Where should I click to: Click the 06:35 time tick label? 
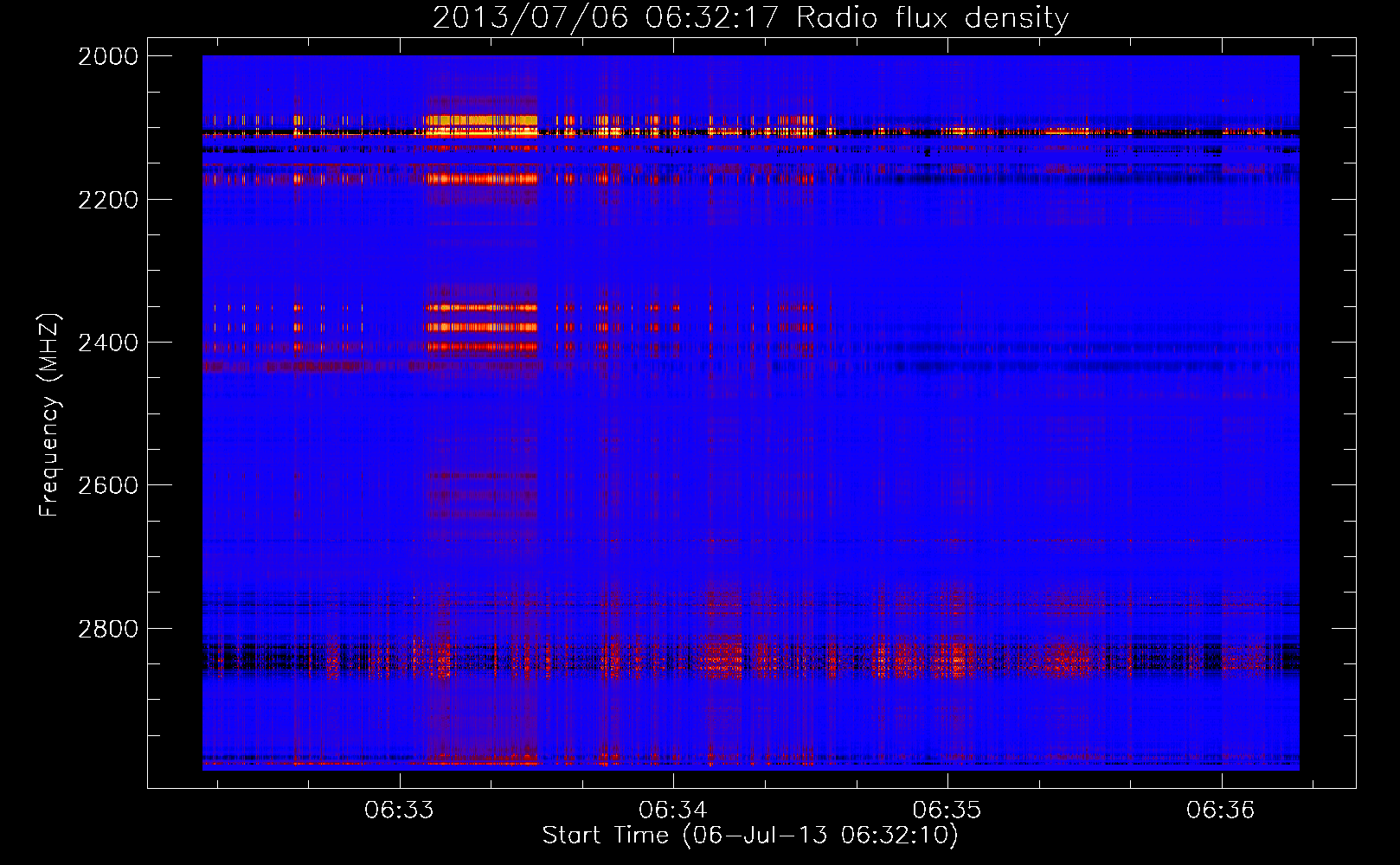click(947, 811)
